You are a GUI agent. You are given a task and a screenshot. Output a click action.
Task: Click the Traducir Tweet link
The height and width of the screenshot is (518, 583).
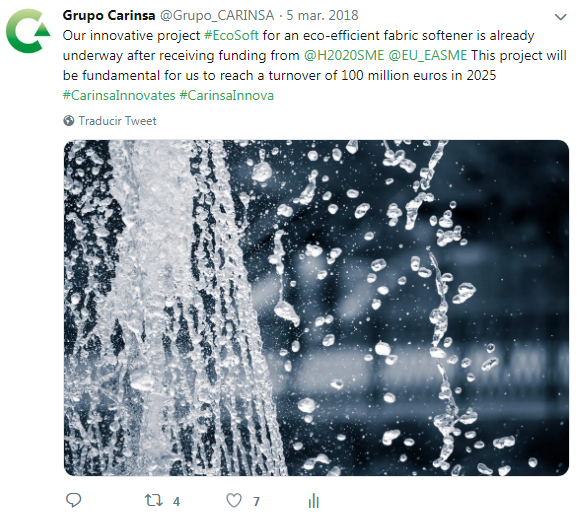(117, 121)
